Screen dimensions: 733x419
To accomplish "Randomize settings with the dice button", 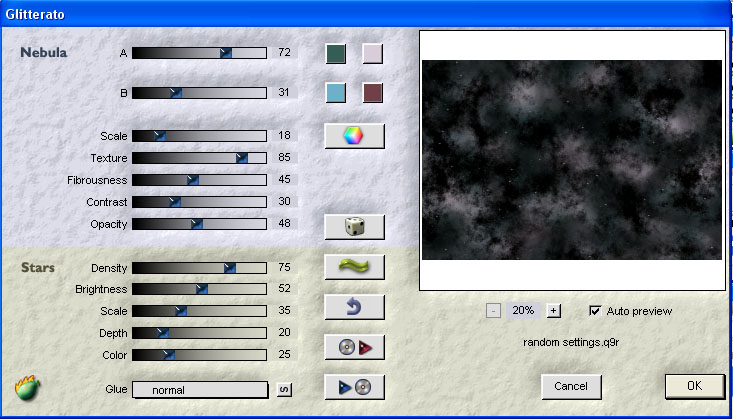I will [x=354, y=227].
